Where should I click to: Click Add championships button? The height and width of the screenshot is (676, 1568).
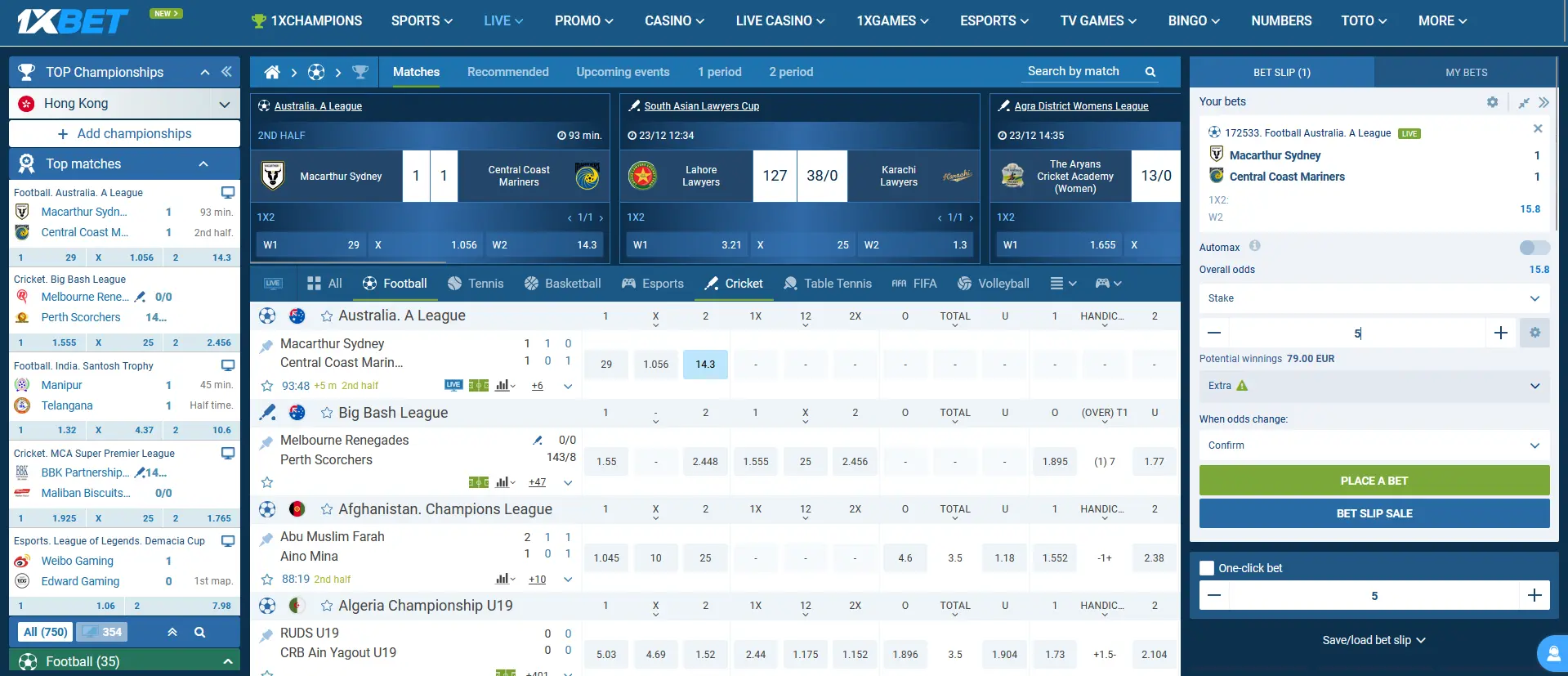pos(124,134)
